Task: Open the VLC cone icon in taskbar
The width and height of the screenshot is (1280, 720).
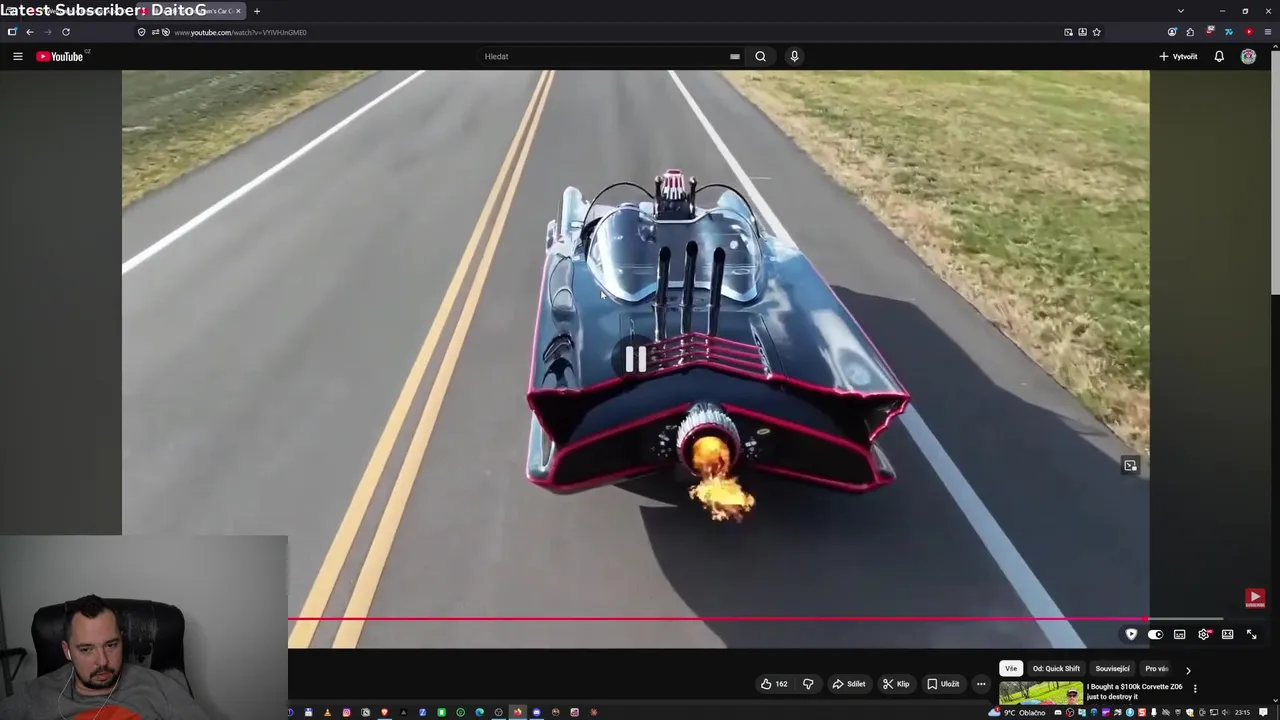Action: pos(328,712)
